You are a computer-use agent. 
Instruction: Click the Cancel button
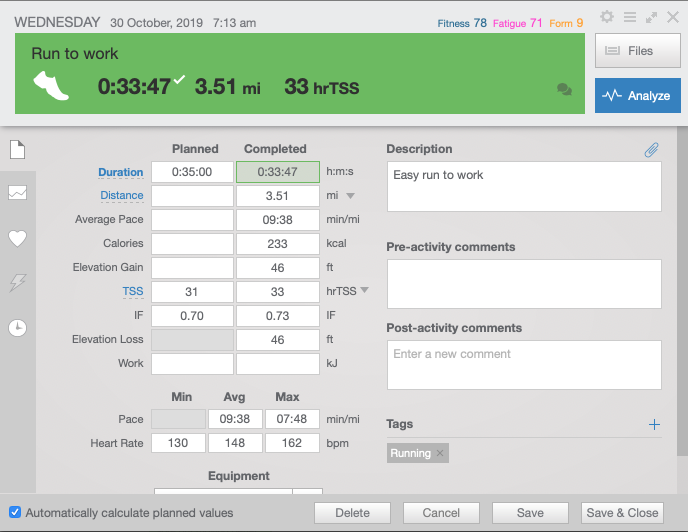(x=441, y=513)
